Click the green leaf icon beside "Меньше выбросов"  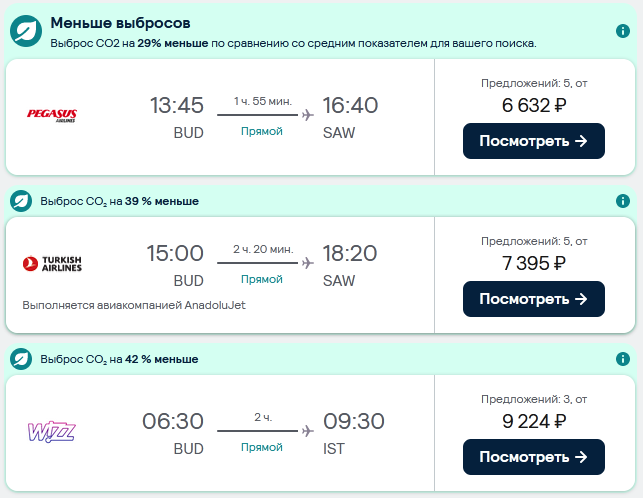click(x=25, y=31)
